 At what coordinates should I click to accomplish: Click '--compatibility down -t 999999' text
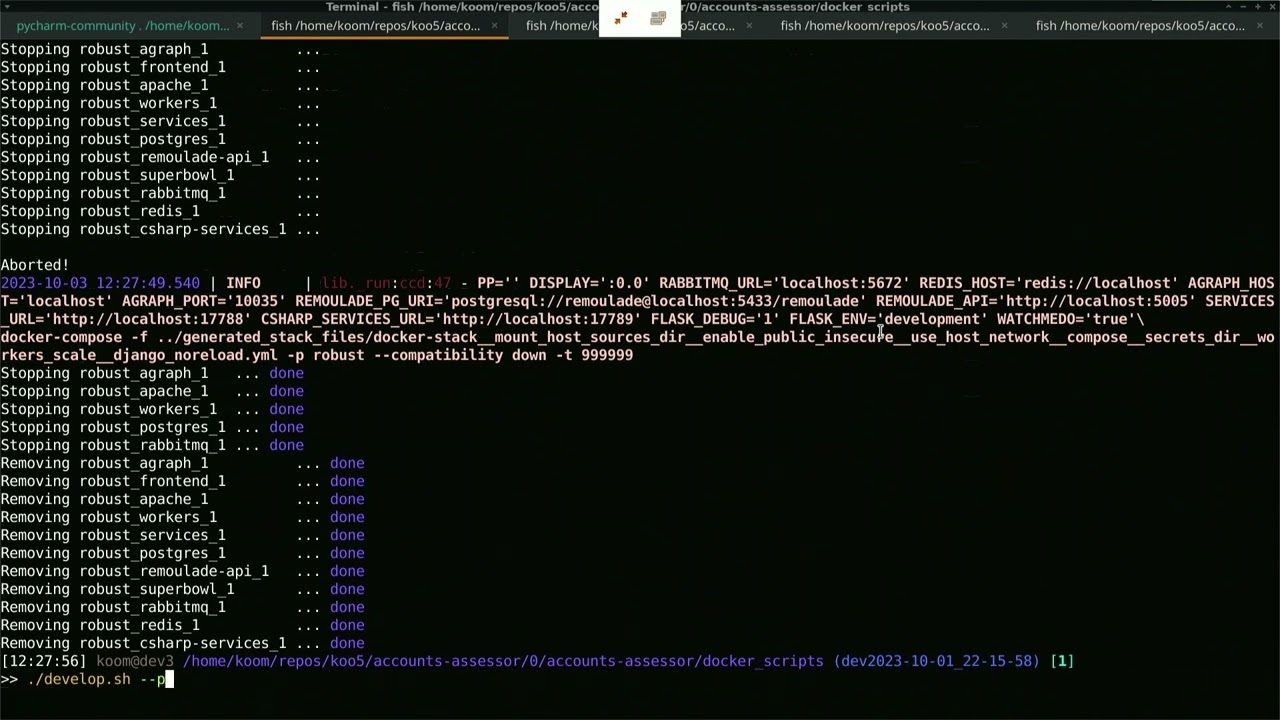pos(501,355)
